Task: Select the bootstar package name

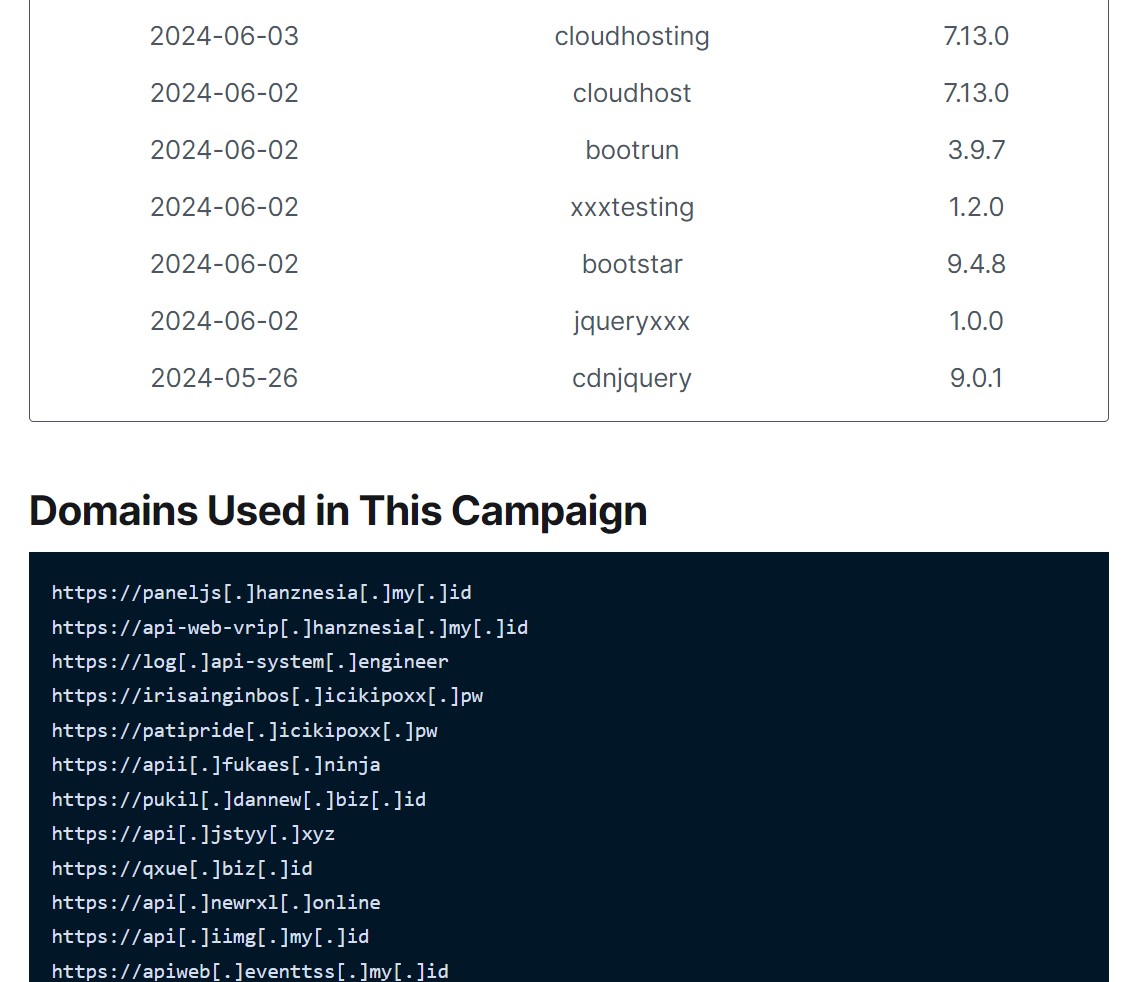Action: (x=632, y=264)
